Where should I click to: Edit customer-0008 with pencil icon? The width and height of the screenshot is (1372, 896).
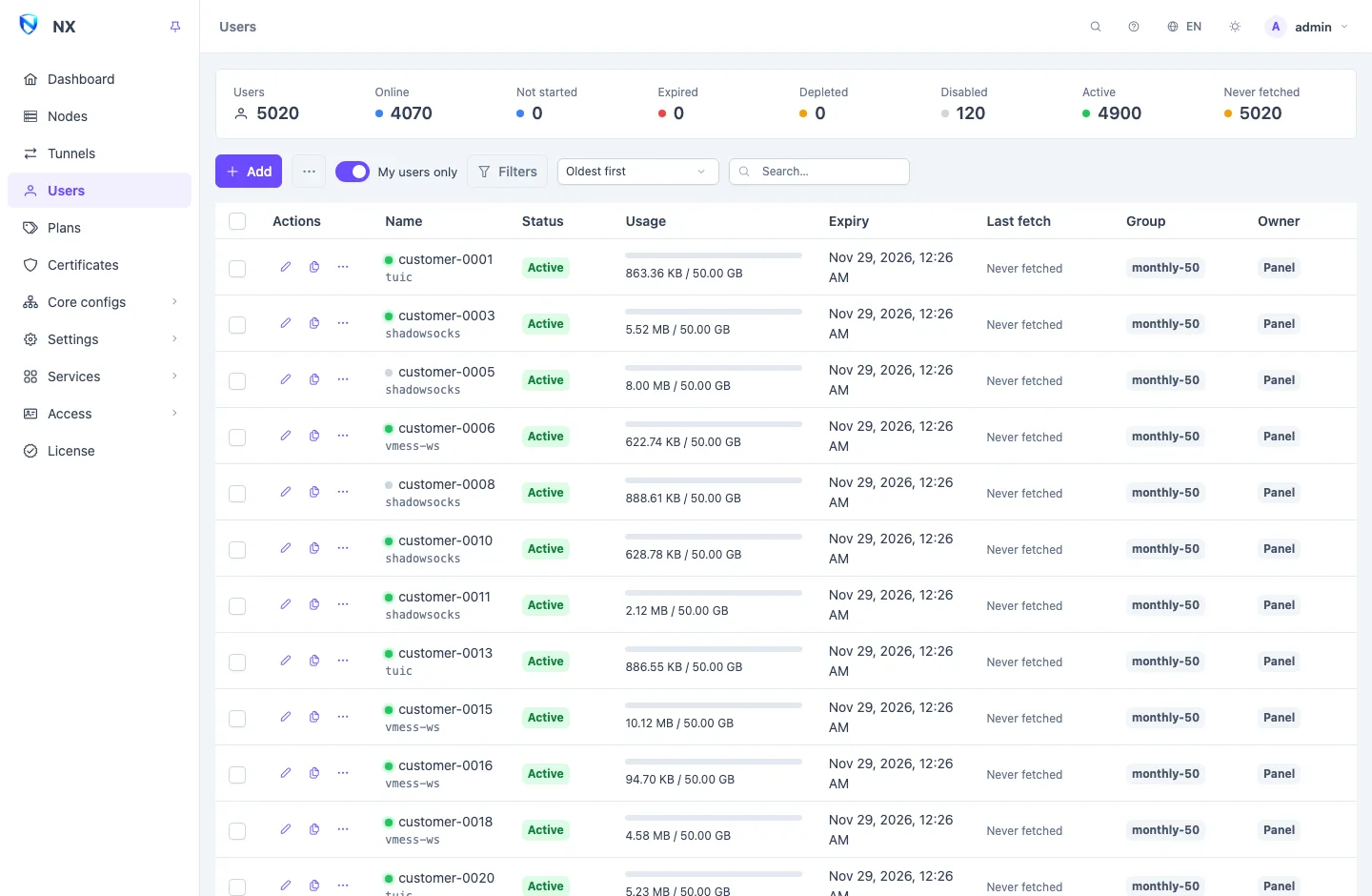(286, 492)
